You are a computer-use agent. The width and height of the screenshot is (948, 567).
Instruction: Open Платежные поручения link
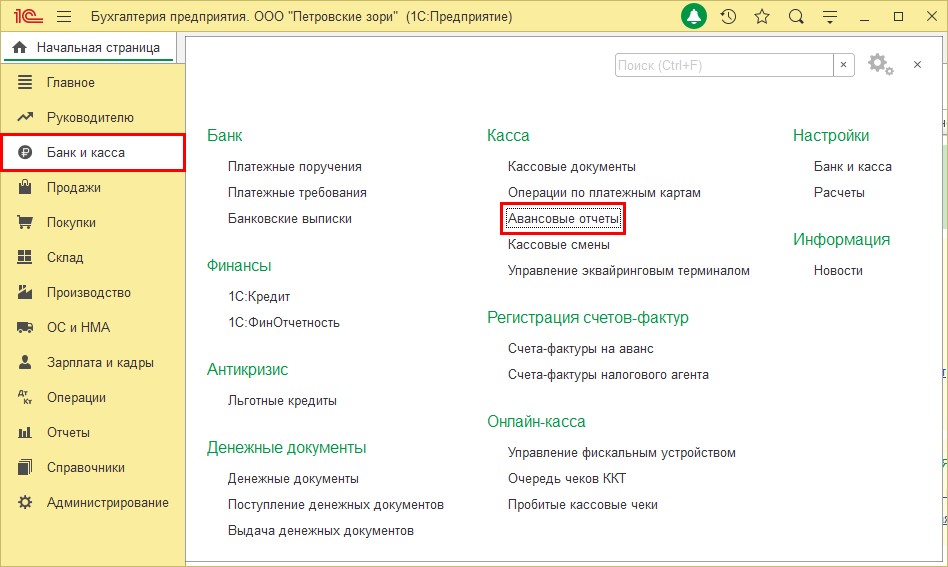[x=294, y=167]
